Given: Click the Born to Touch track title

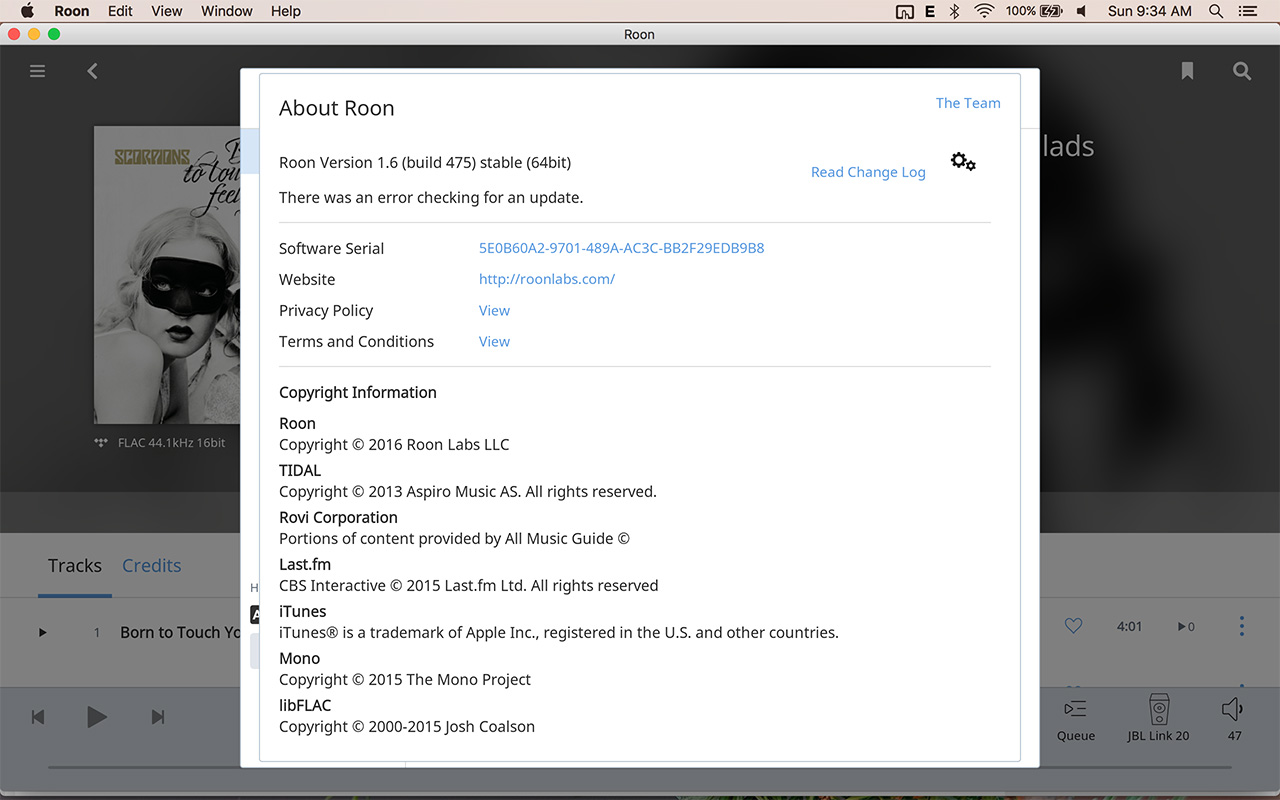Looking at the screenshot, I should pos(180,632).
